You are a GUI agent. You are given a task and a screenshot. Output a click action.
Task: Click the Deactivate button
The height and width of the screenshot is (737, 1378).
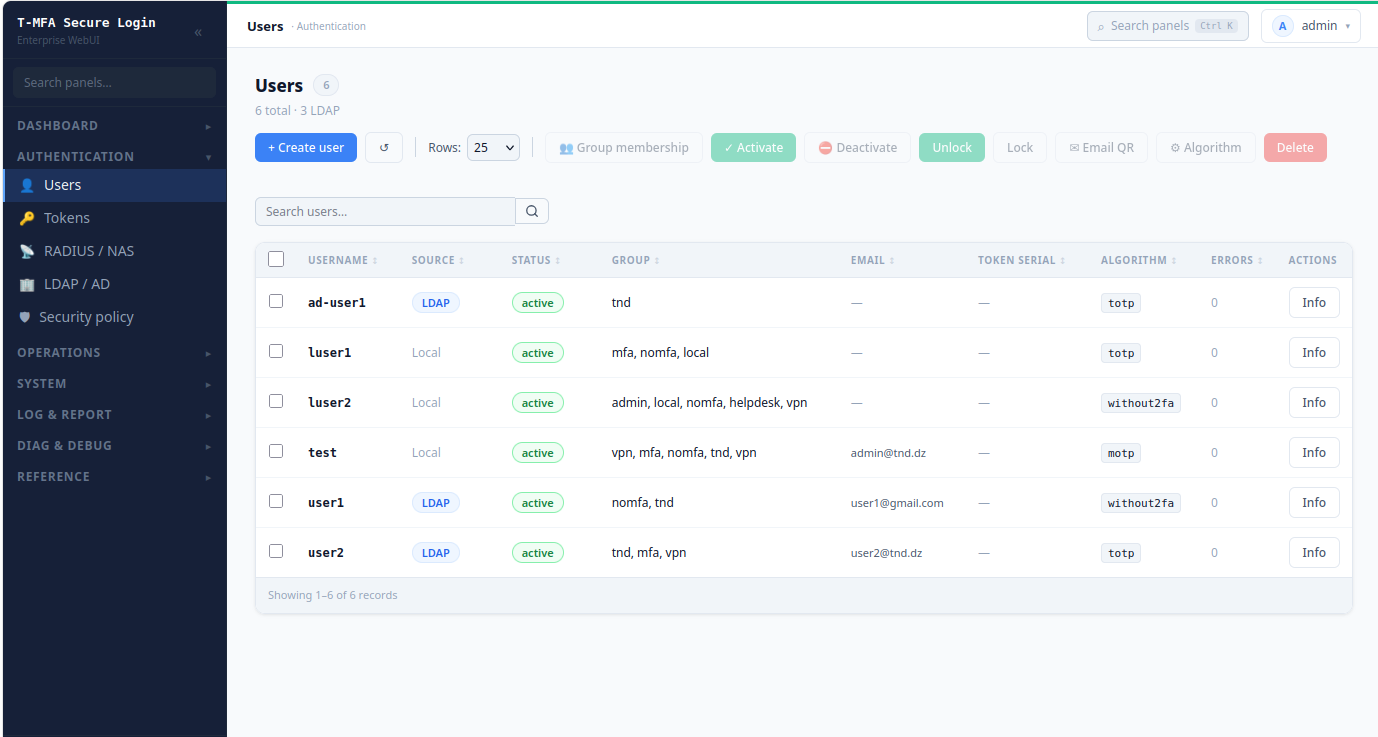[x=857, y=147]
